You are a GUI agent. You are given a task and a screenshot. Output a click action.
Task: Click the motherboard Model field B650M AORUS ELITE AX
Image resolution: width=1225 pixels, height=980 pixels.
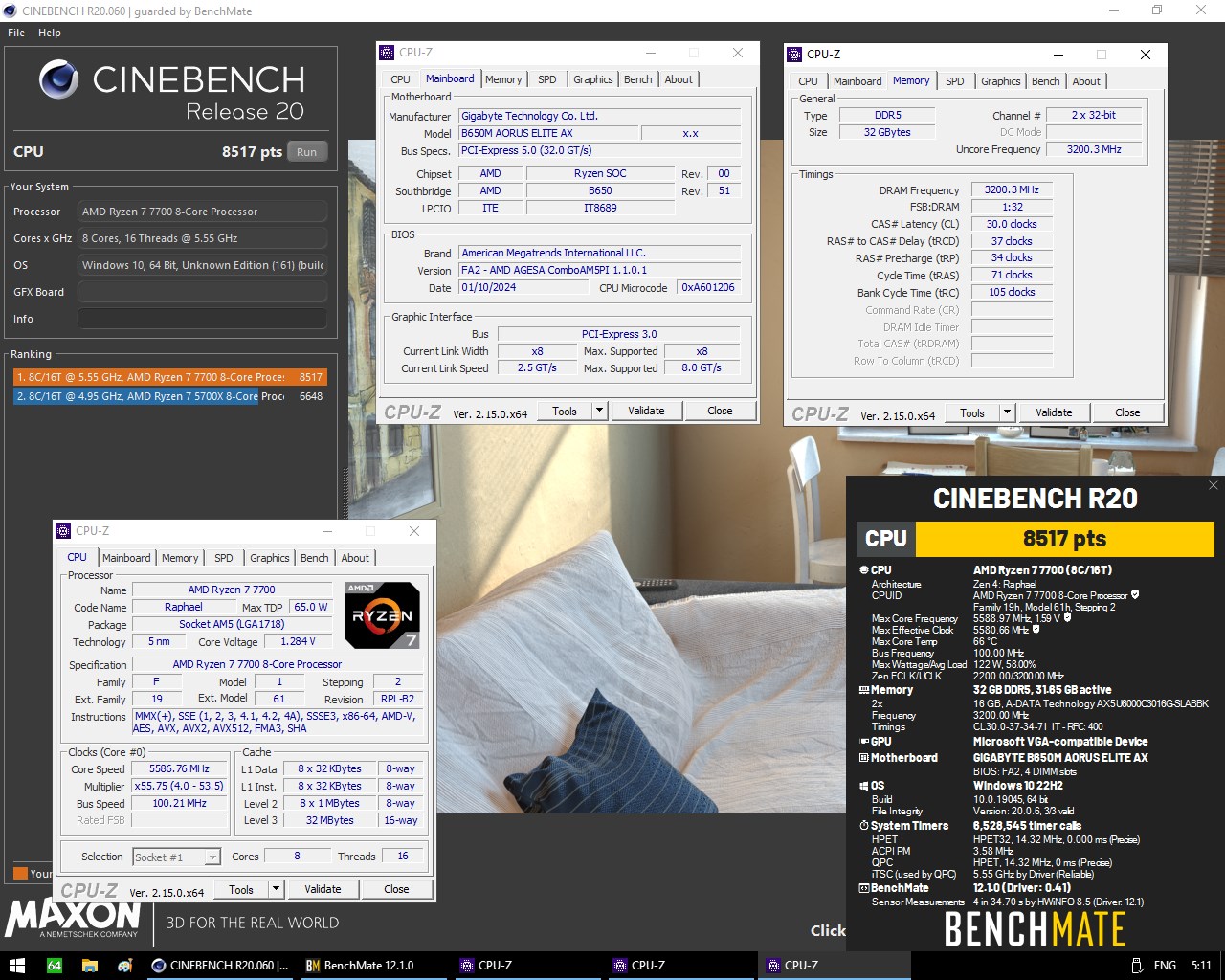546,133
